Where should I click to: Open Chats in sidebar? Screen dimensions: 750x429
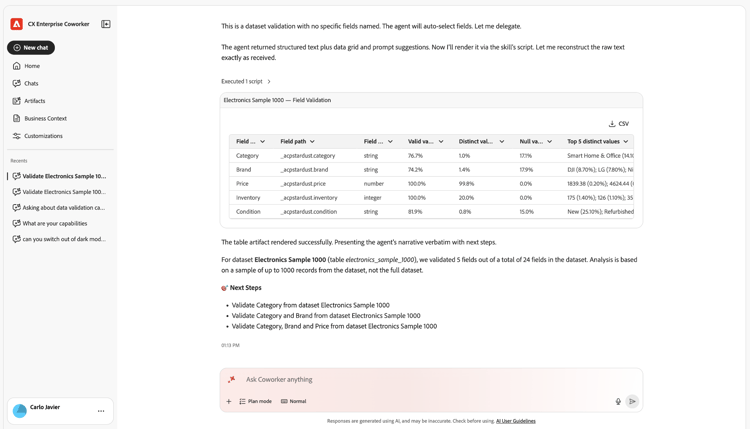point(31,83)
